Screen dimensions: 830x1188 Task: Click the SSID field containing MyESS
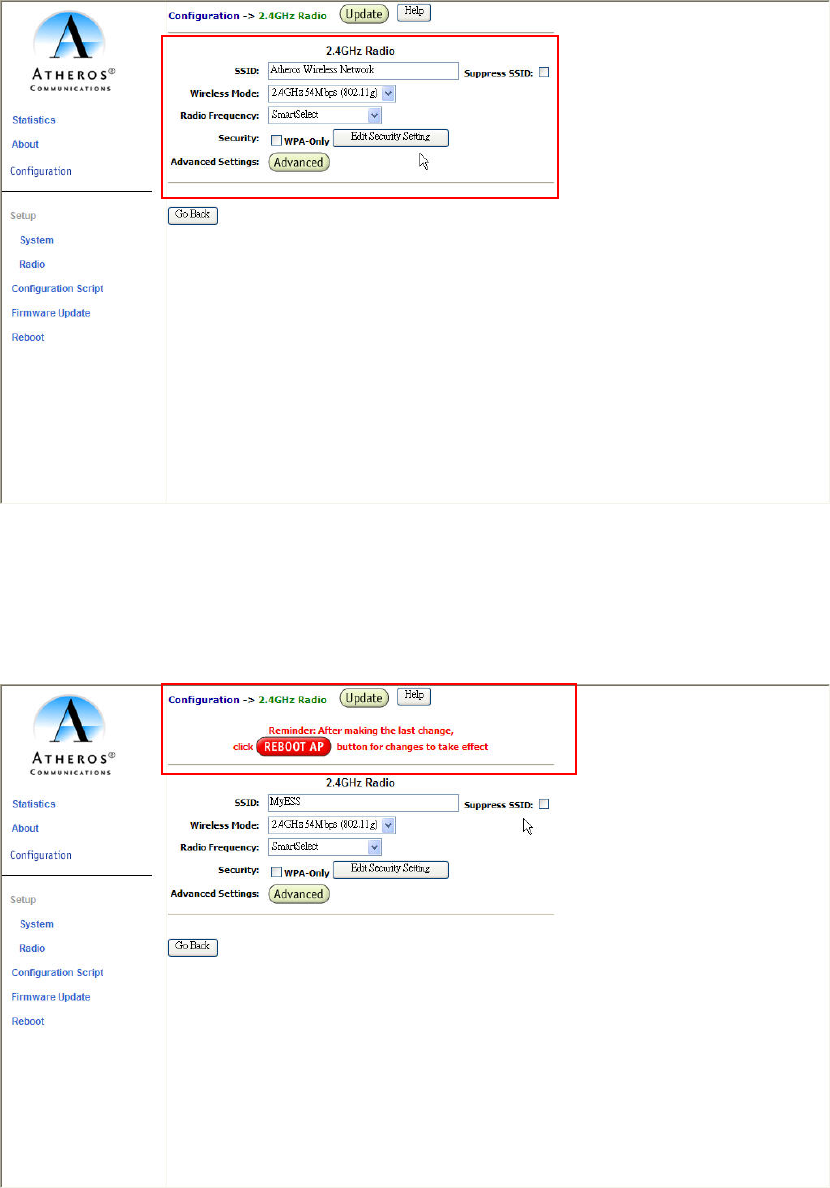363,803
